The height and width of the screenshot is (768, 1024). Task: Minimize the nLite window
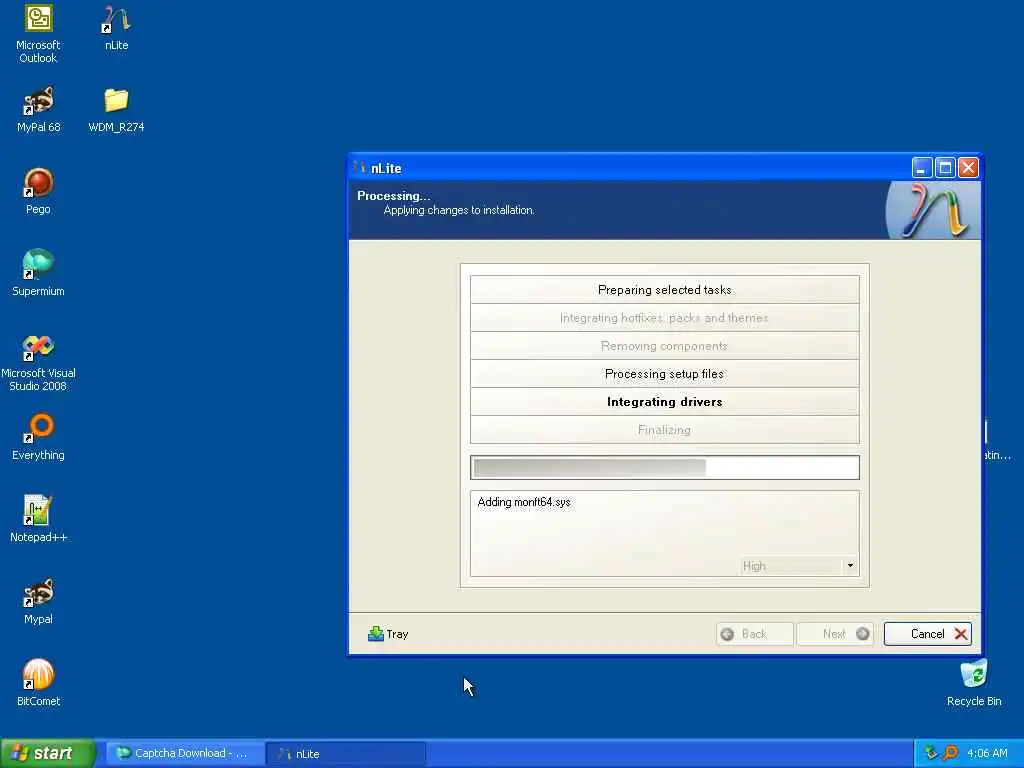click(x=921, y=168)
